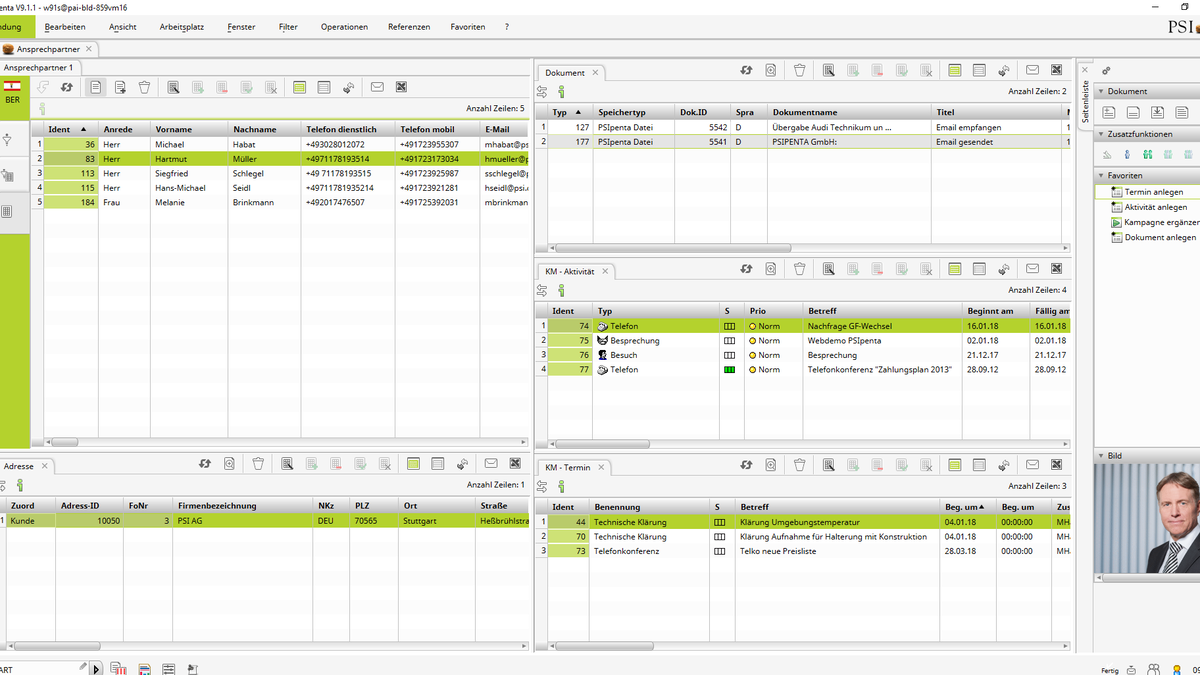Select the document-with-plus icon under Dokument sidebar section
1200x675 pixels.
tap(1109, 113)
